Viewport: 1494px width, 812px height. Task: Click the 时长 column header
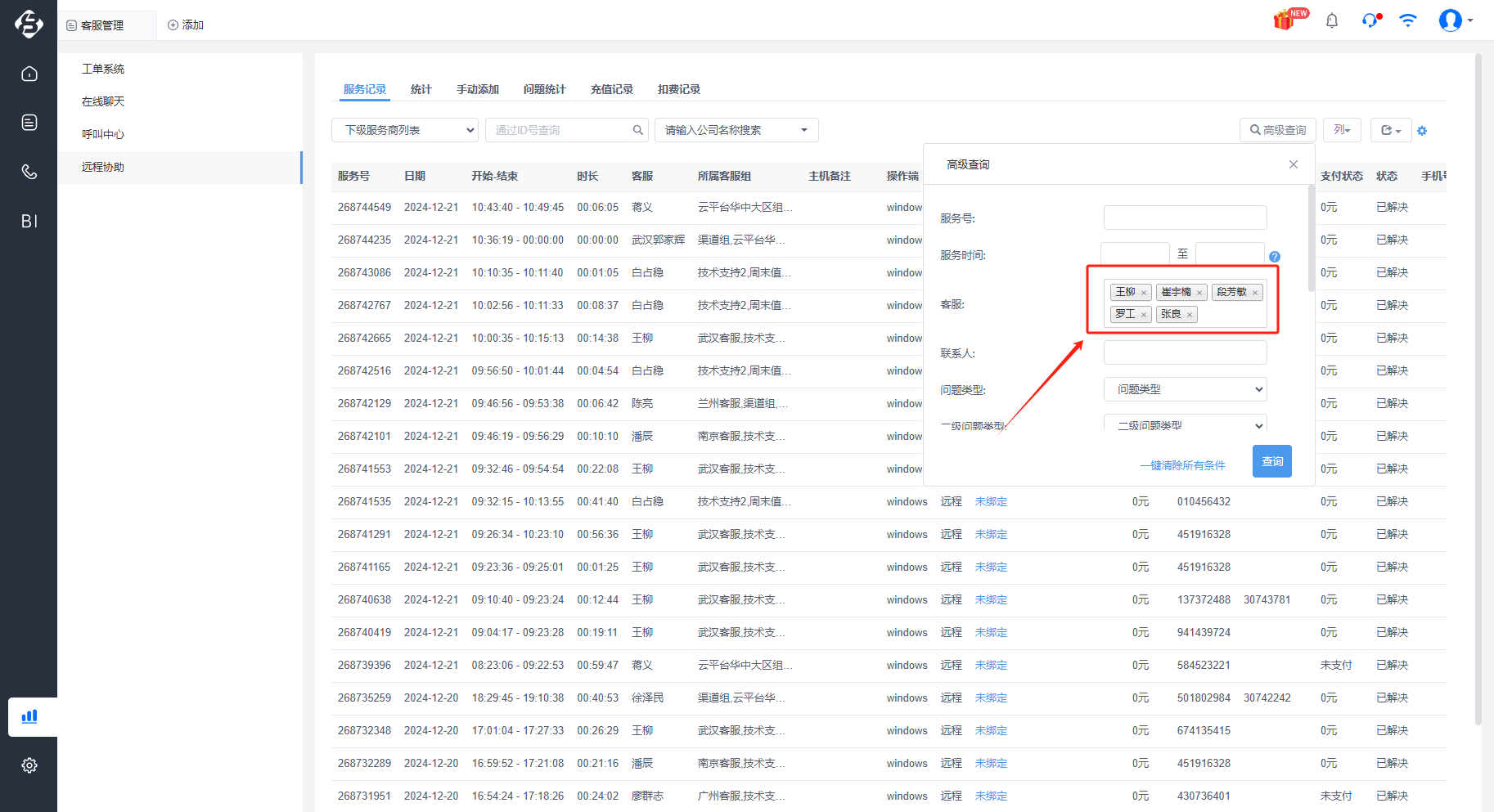587,176
